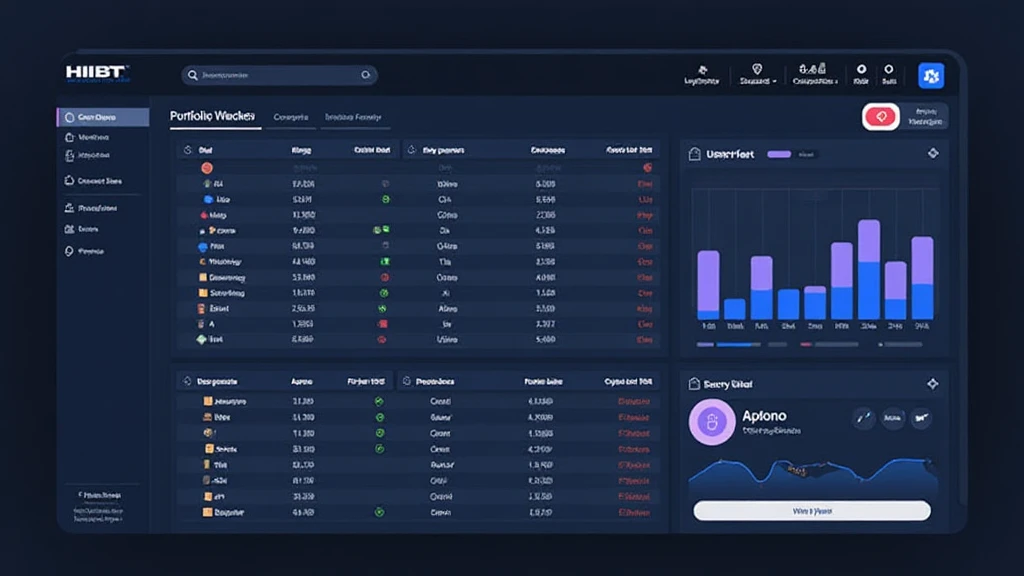The width and height of the screenshot is (1024, 576).
Task: Expand the third top navigation dropdown
Action: pos(835,81)
